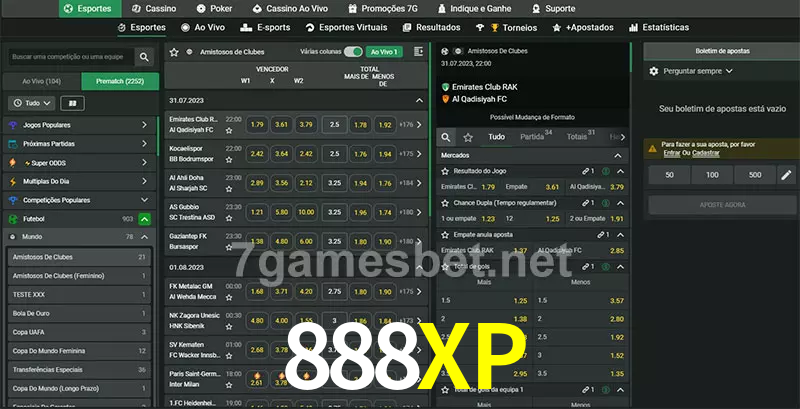The image size is (800, 409).
Task: Favorite the Chance Dupla market
Action: coord(445,203)
